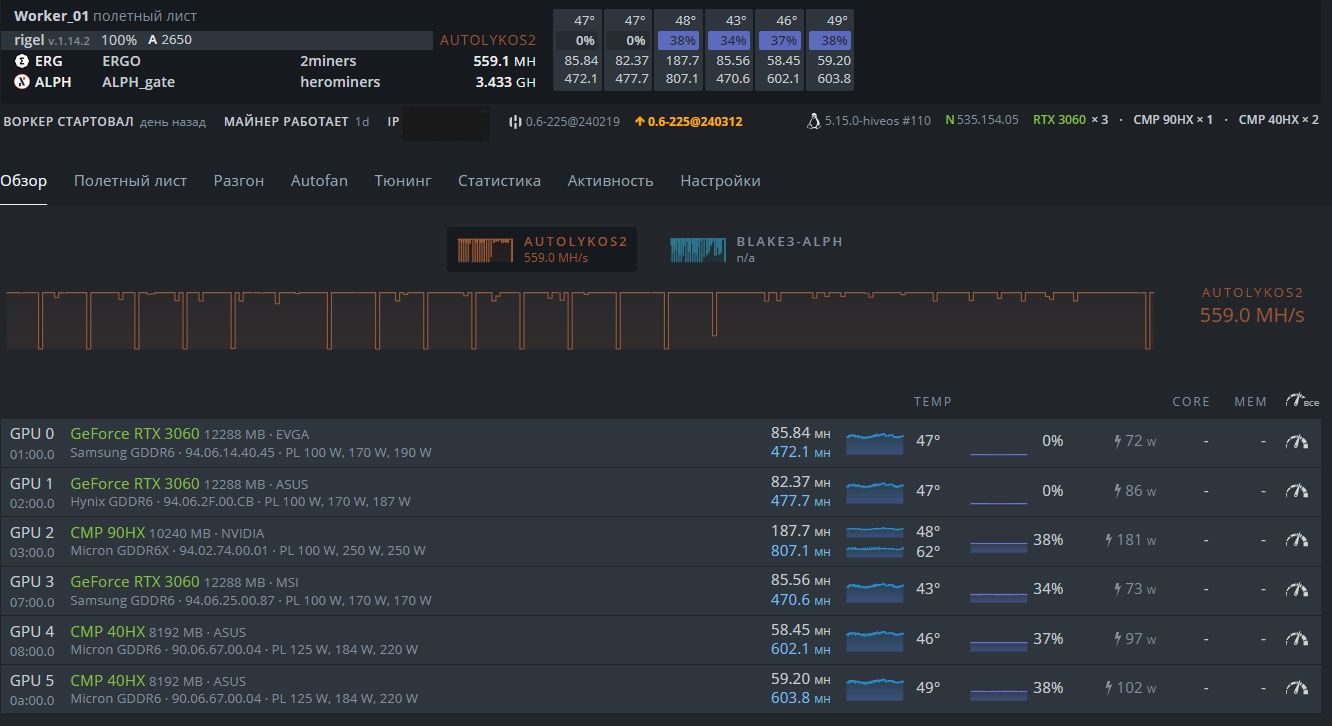Click the orange AUTOLYKOS2 mini chart icon

click(x=486, y=250)
